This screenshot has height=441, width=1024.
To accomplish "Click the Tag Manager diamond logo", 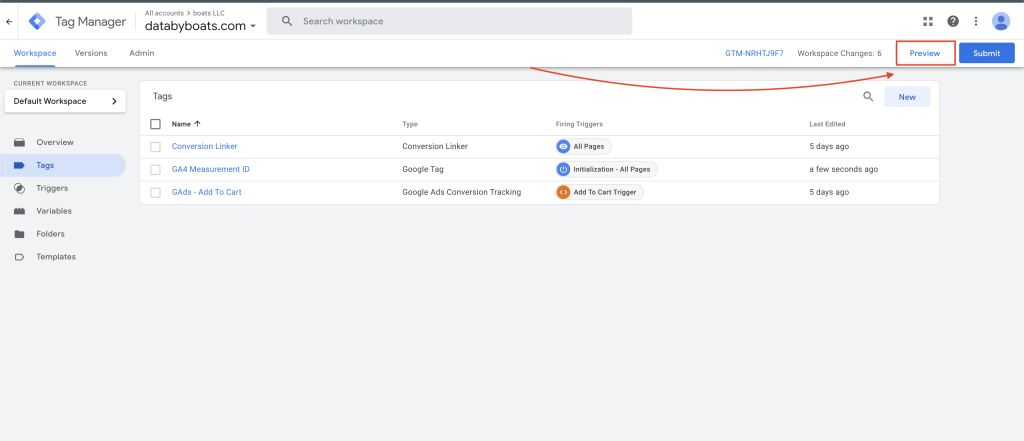I will pos(37,22).
